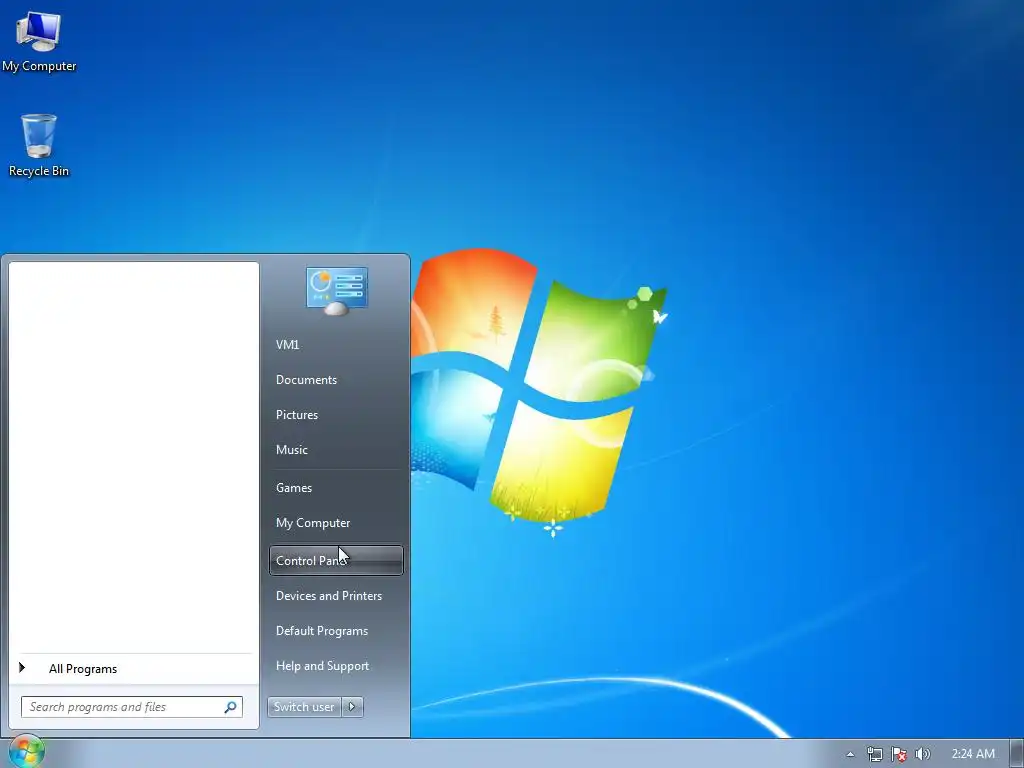Viewport: 1024px width, 768px height.
Task: Expand All Programs list
Action: [x=134, y=669]
